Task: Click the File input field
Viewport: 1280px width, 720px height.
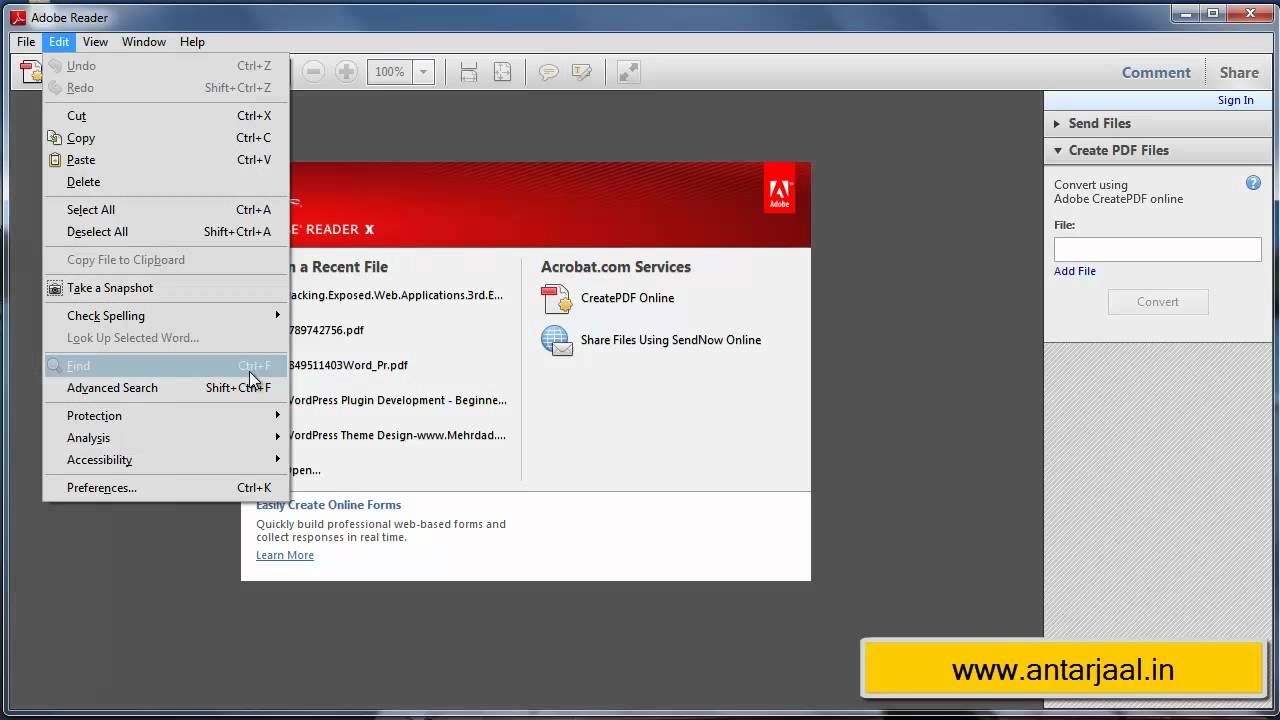Action: (x=1157, y=249)
